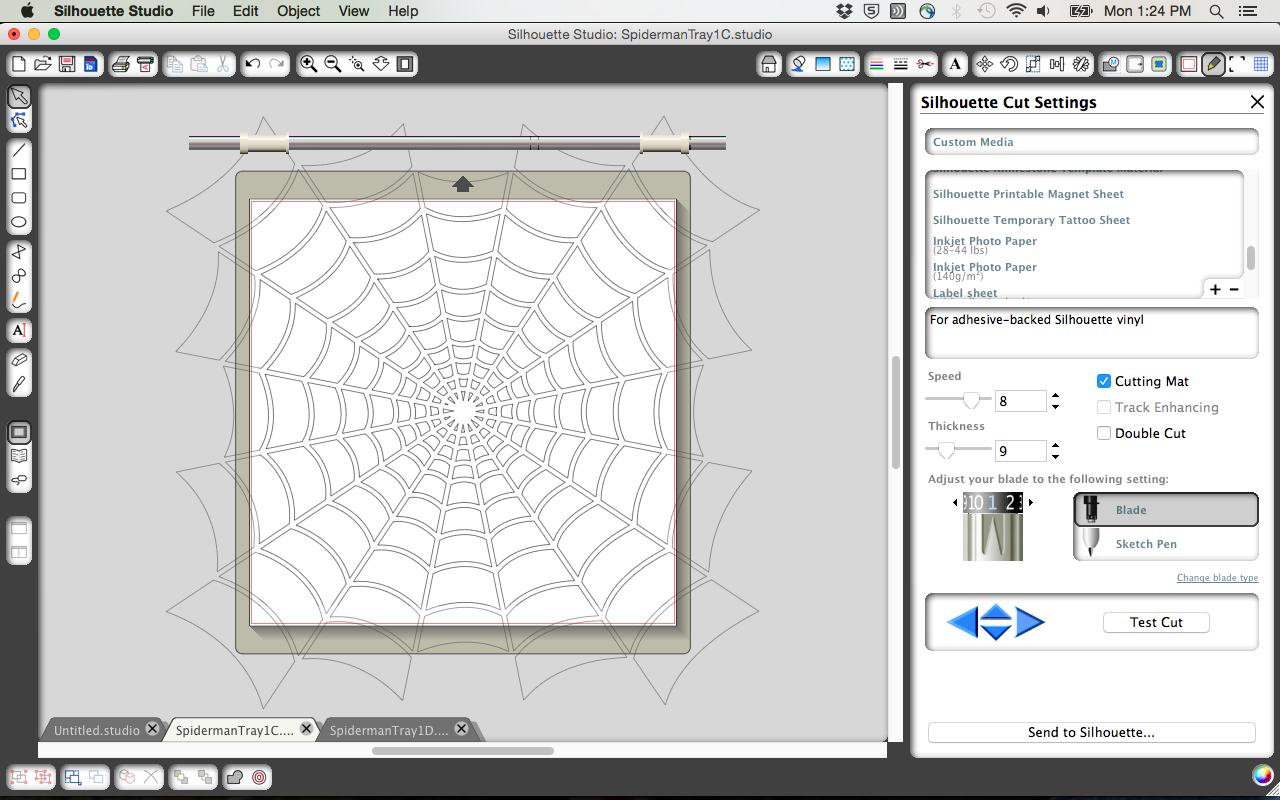Image resolution: width=1280 pixels, height=800 pixels.
Task: Select the Rectangle drawing tool
Action: point(19,174)
